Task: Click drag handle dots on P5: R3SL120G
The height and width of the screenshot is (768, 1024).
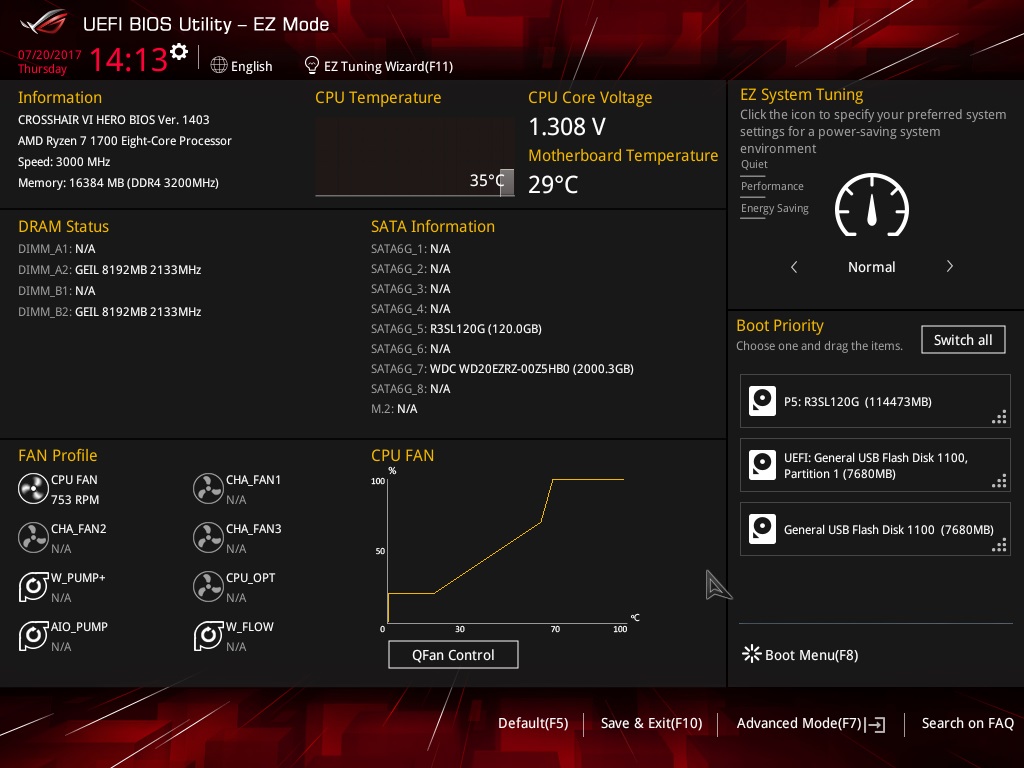Action: tap(999, 417)
